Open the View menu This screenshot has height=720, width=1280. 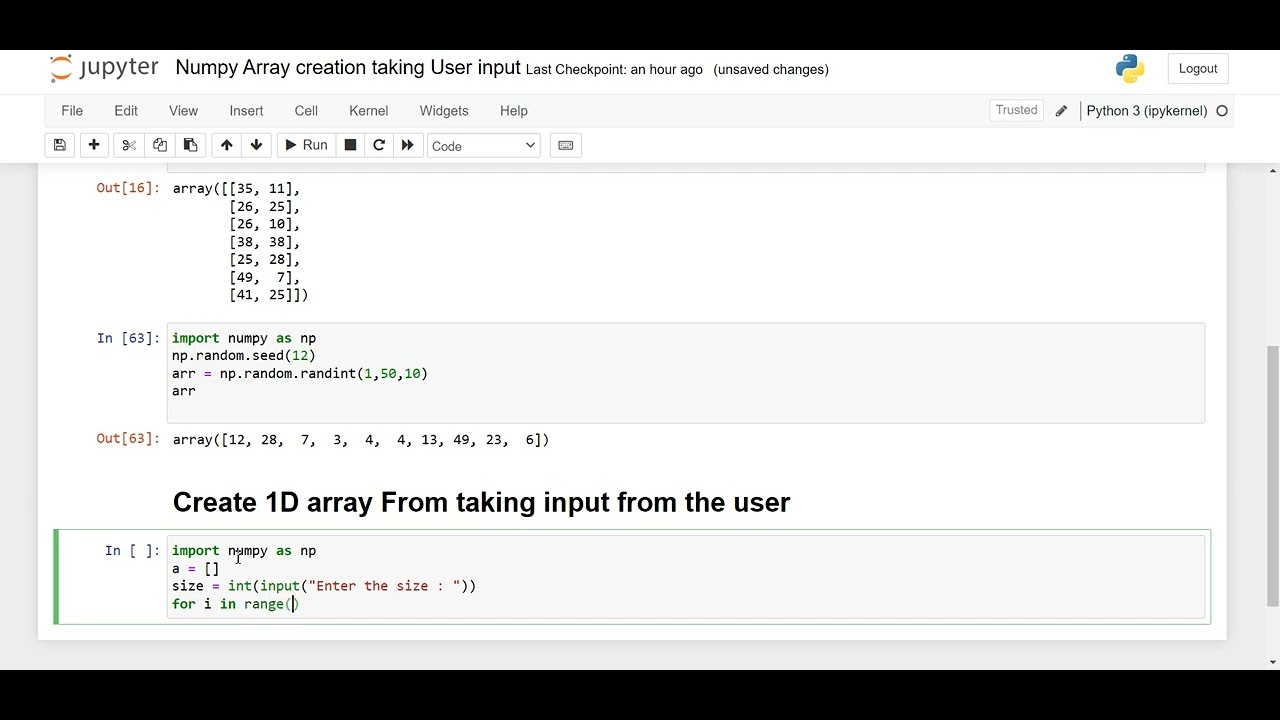pyautogui.click(x=183, y=111)
